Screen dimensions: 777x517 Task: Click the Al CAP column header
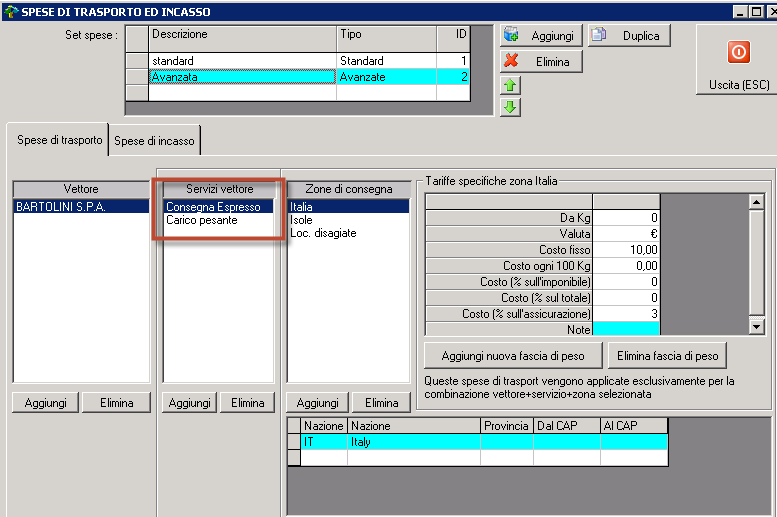pyautogui.click(x=634, y=426)
